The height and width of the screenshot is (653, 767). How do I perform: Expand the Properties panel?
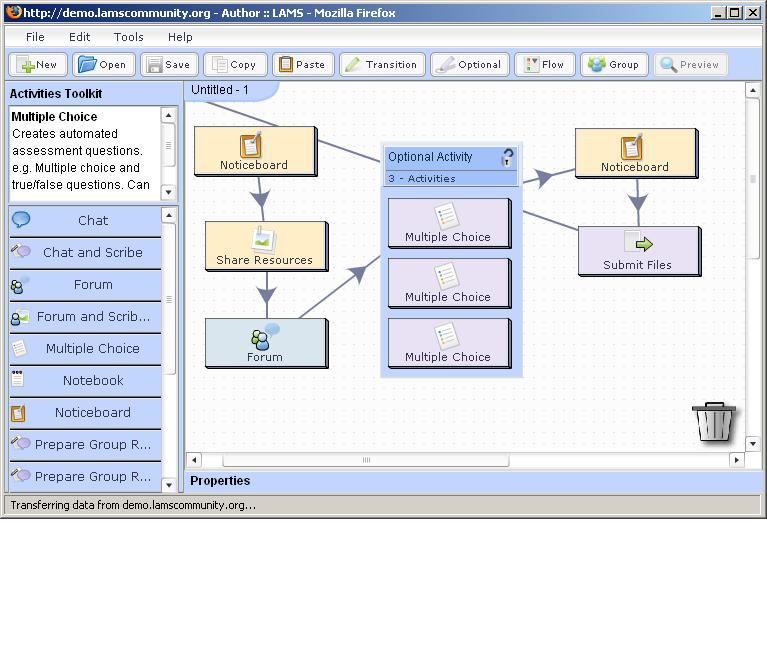pyautogui.click(x=220, y=481)
